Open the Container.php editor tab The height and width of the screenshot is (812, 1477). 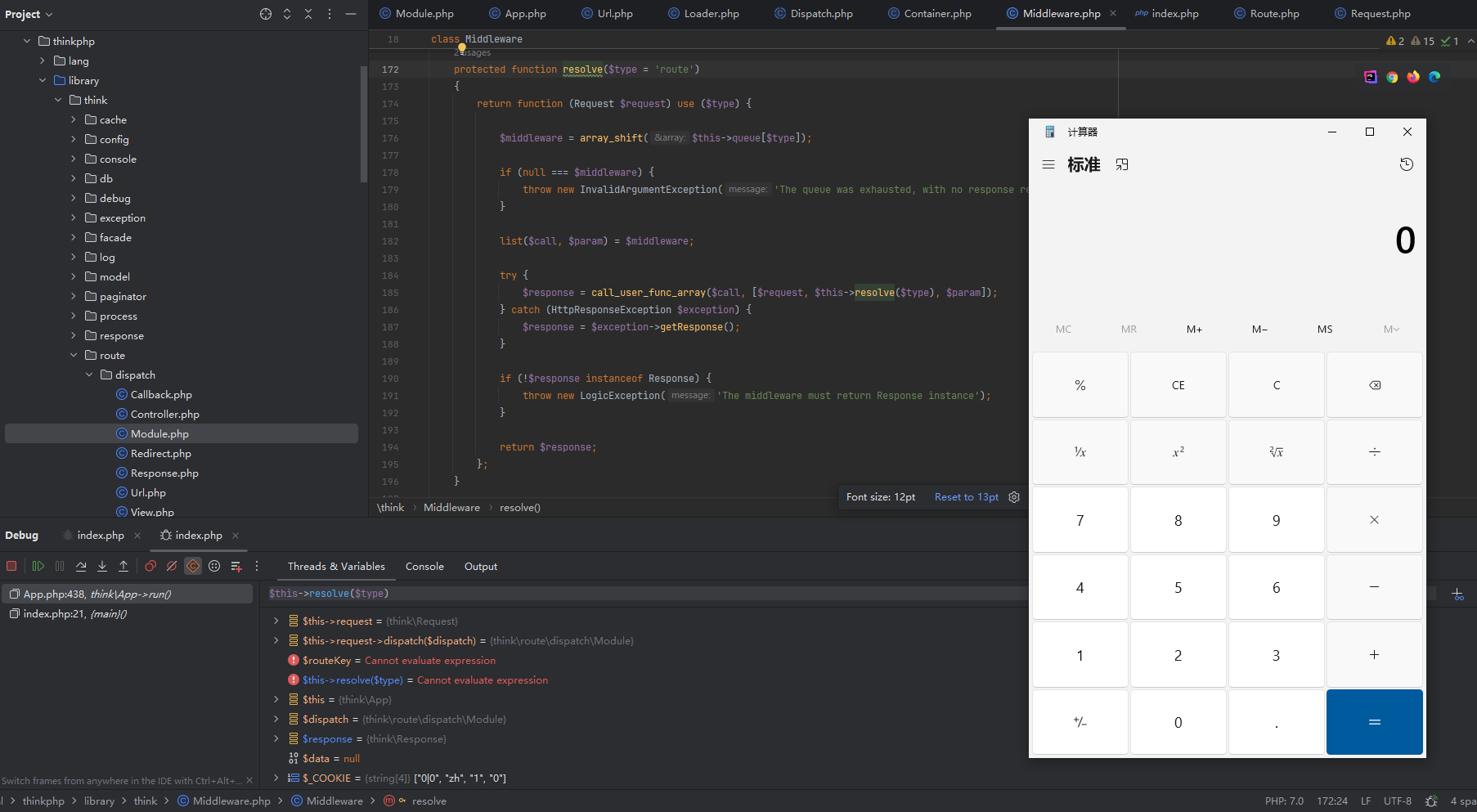click(x=937, y=14)
